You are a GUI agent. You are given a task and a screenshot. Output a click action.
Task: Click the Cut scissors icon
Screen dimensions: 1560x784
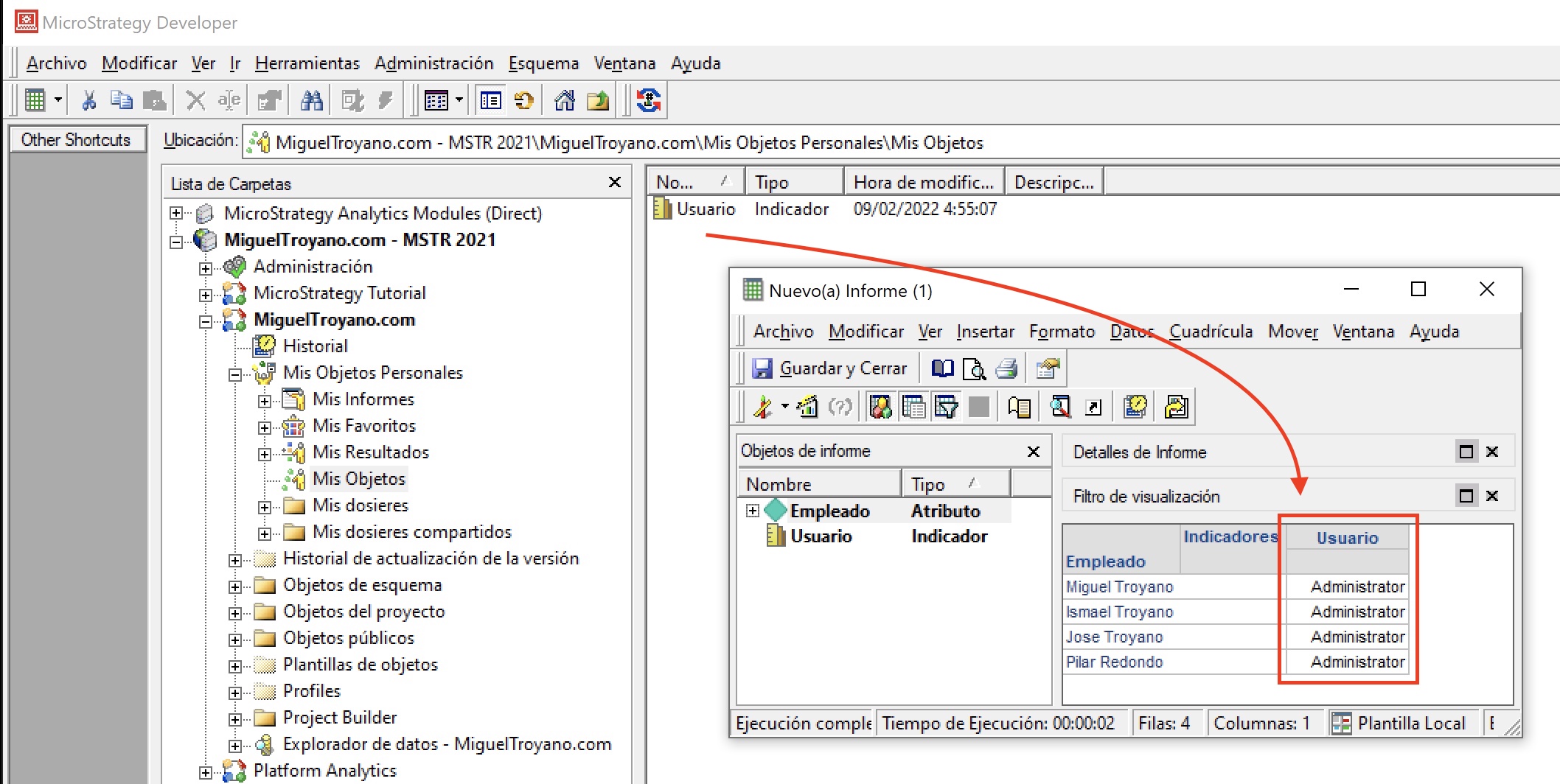pos(89,99)
